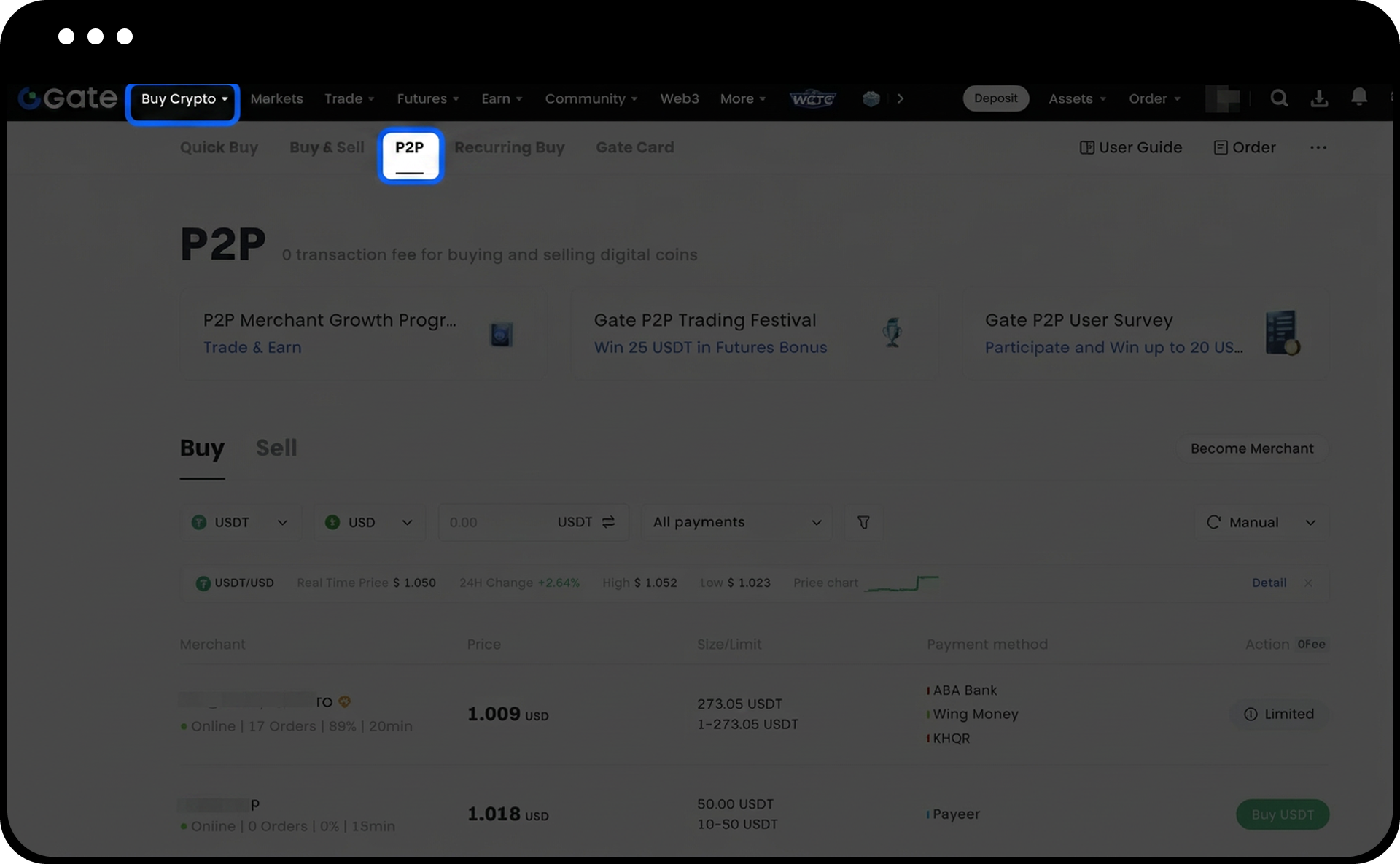Viewport: 1400px width, 864px height.
Task: Open the USDT coin dropdown
Action: (x=240, y=522)
